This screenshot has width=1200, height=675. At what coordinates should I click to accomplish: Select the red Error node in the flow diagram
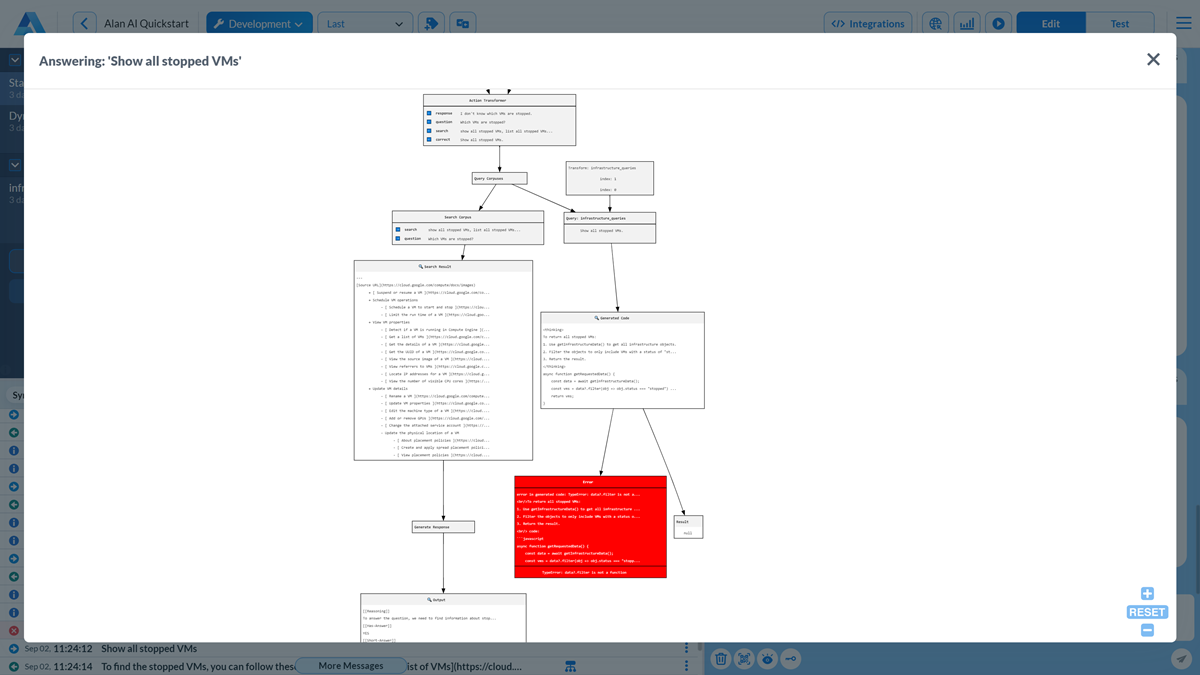coord(590,527)
